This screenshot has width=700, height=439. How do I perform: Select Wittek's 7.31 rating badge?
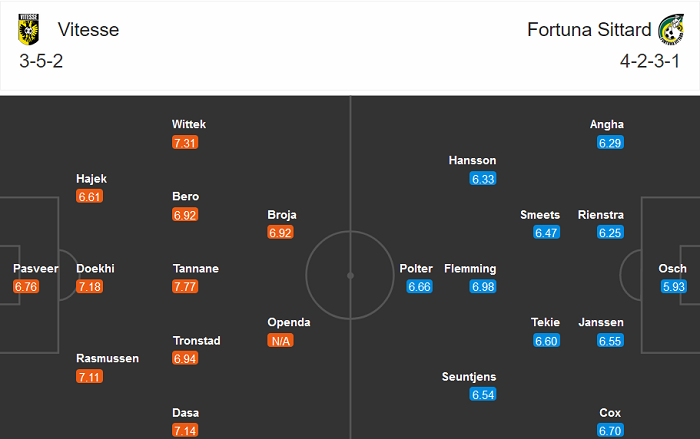coord(187,143)
